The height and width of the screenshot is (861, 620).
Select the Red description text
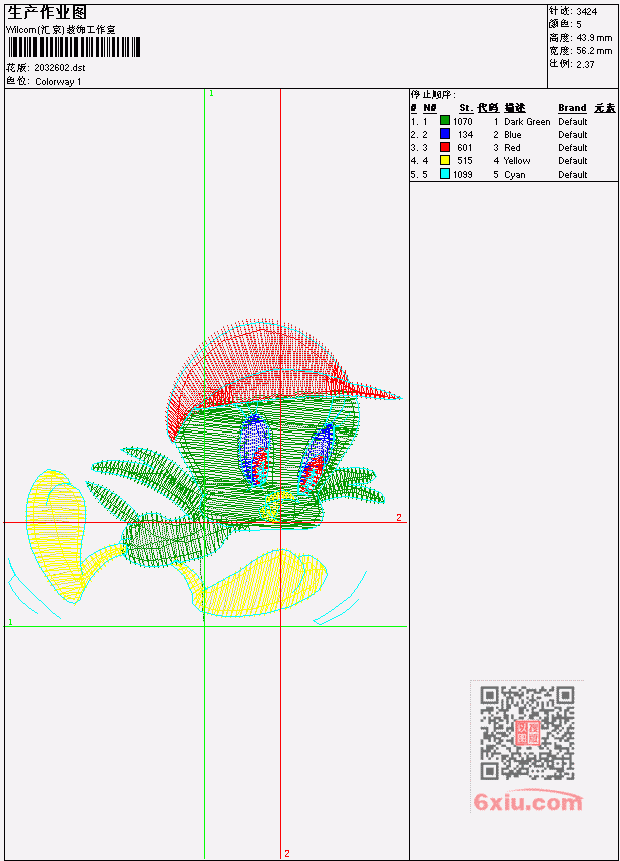click(512, 148)
